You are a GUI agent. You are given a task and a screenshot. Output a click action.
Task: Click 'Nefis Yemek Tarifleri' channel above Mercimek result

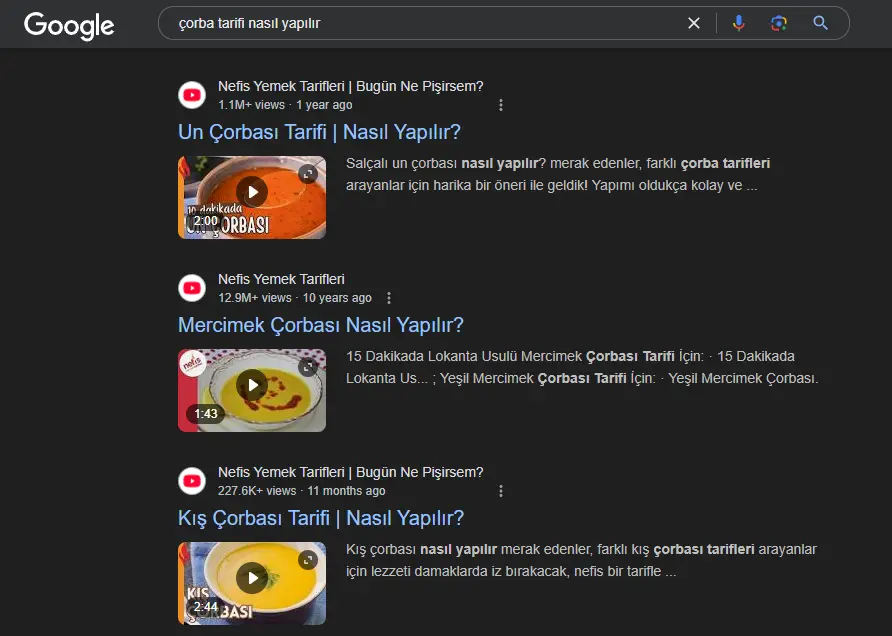(281, 279)
